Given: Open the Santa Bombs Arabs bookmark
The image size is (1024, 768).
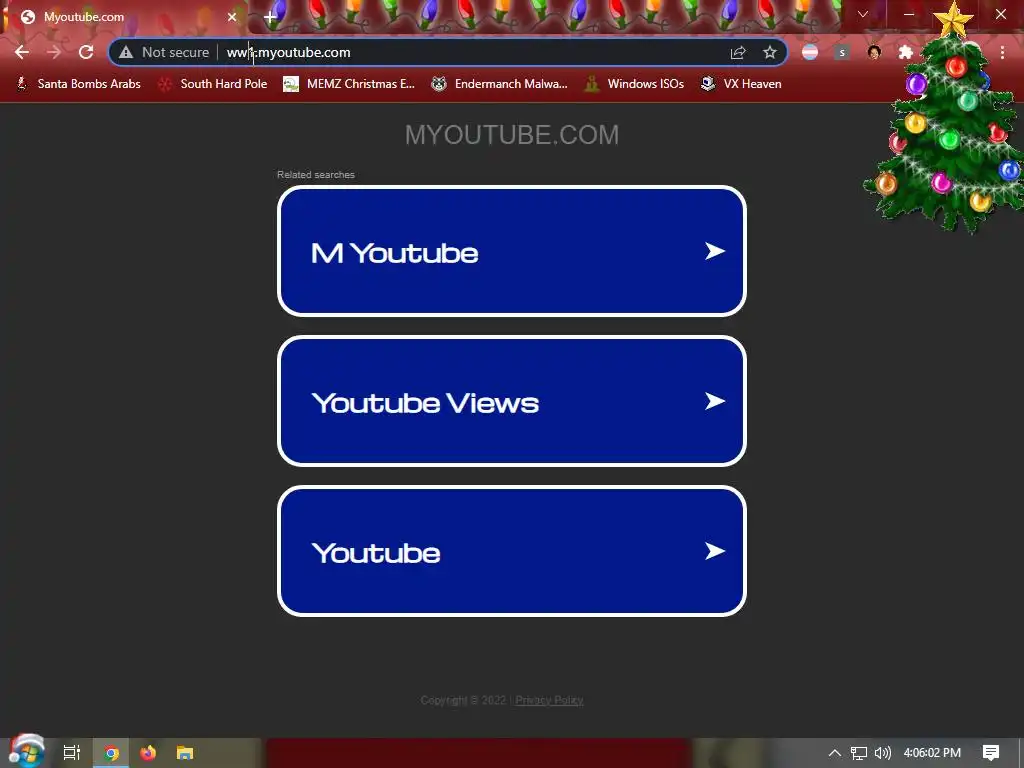Looking at the screenshot, I should click(78, 84).
